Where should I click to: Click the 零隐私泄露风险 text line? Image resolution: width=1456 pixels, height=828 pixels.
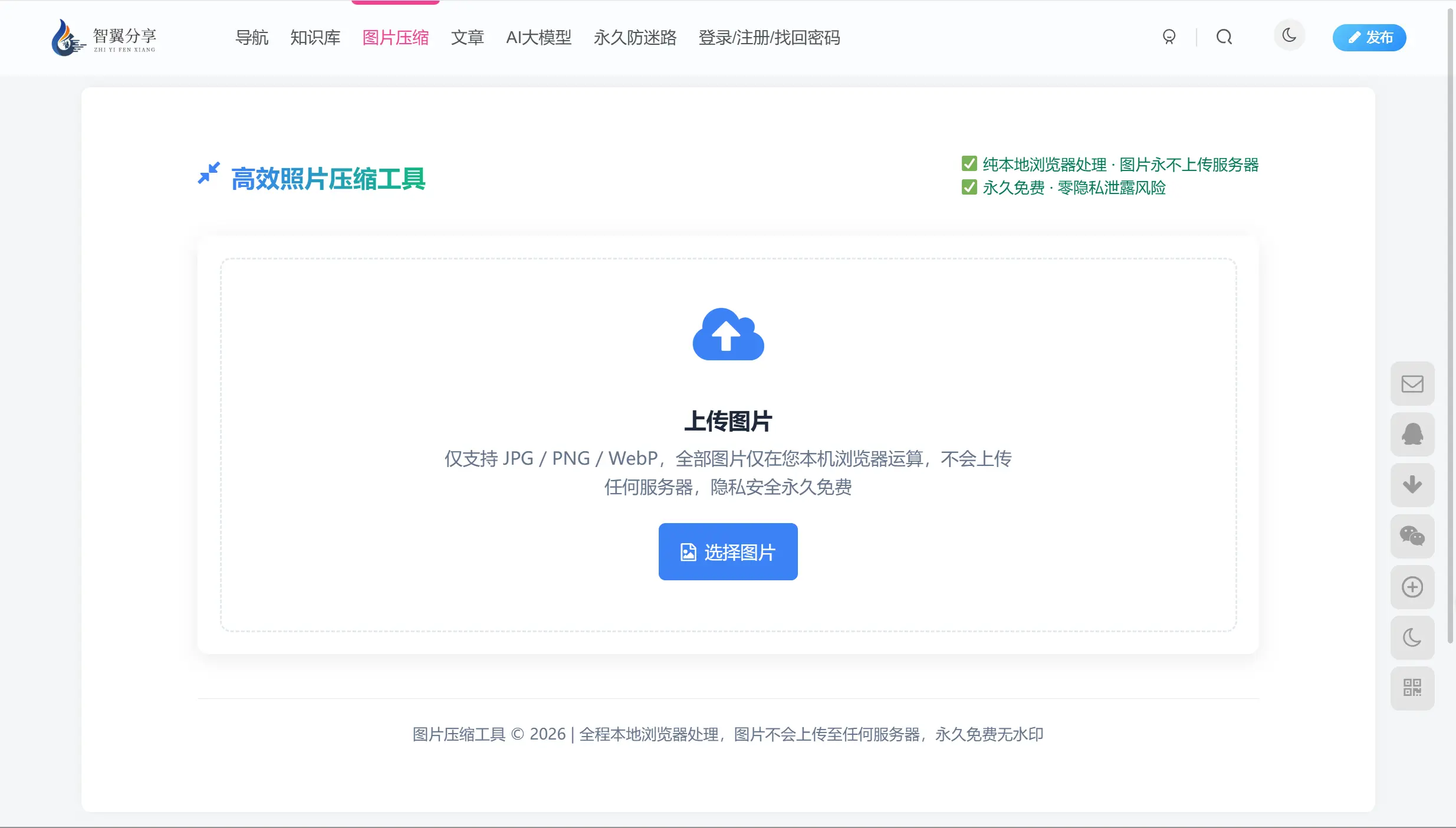[x=1112, y=188]
